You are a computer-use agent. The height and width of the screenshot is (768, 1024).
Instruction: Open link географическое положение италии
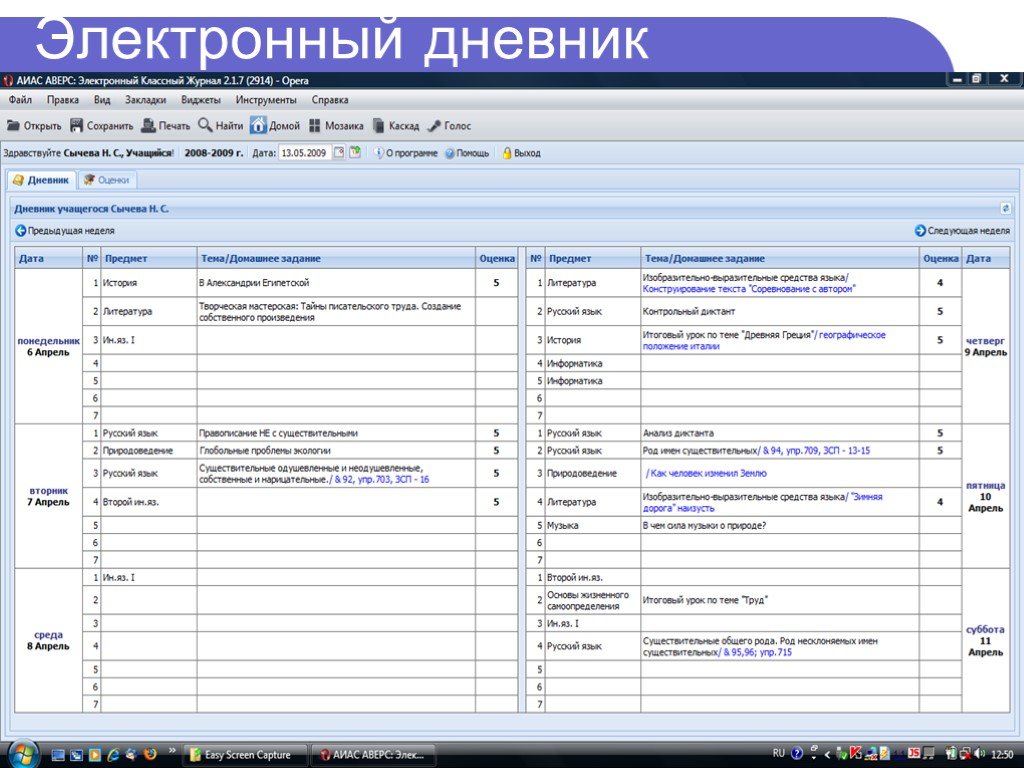764,340
